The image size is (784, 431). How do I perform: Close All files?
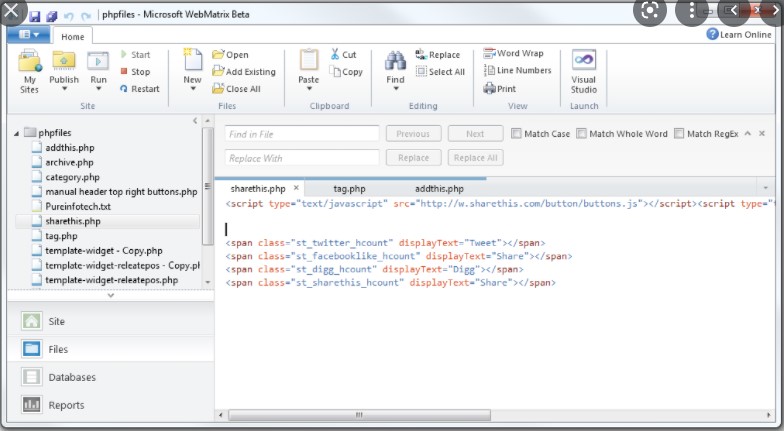click(x=236, y=88)
